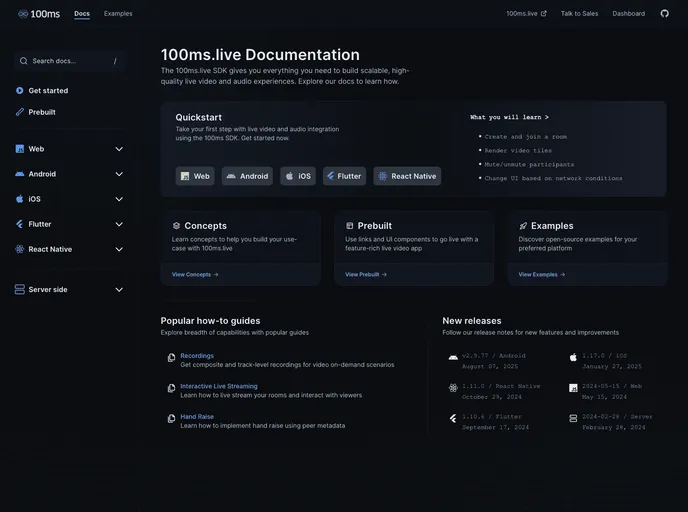Image resolution: width=688 pixels, height=512 pixels.
Task: Go to Dashboard from the header
Action: point(628,14)
